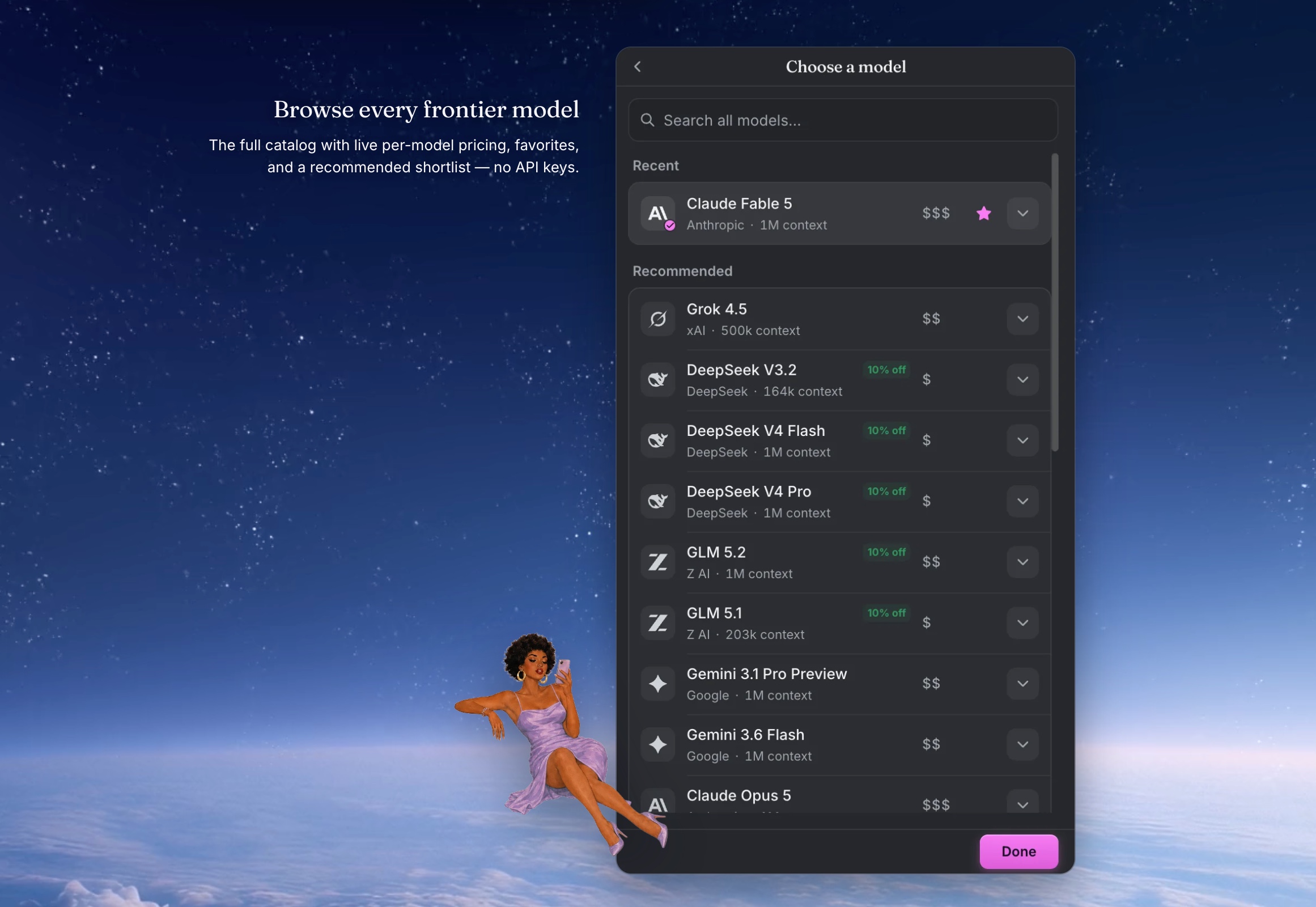Expand the Gemini 3.6 Flash chevron
Image resolution: width=1316 pixels, height=907 pixels.
(1023, 744)
